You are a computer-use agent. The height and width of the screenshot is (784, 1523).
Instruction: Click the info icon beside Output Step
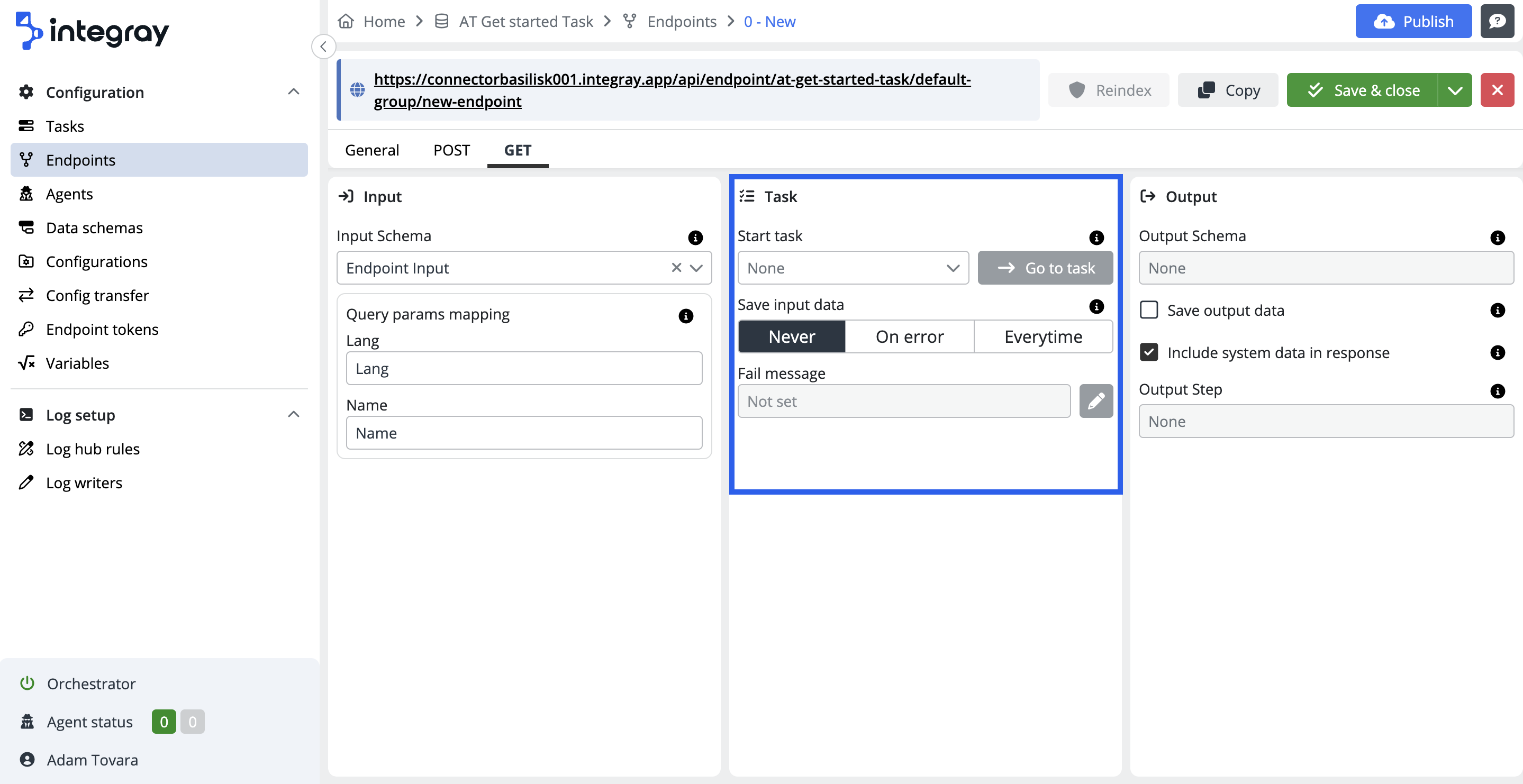pos(1497,390)
